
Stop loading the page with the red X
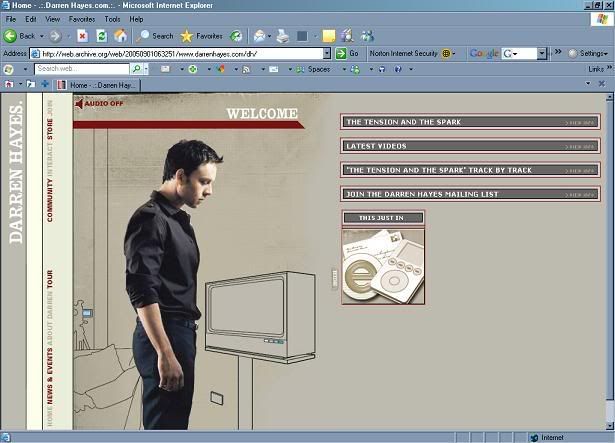[x=82, y=36]
